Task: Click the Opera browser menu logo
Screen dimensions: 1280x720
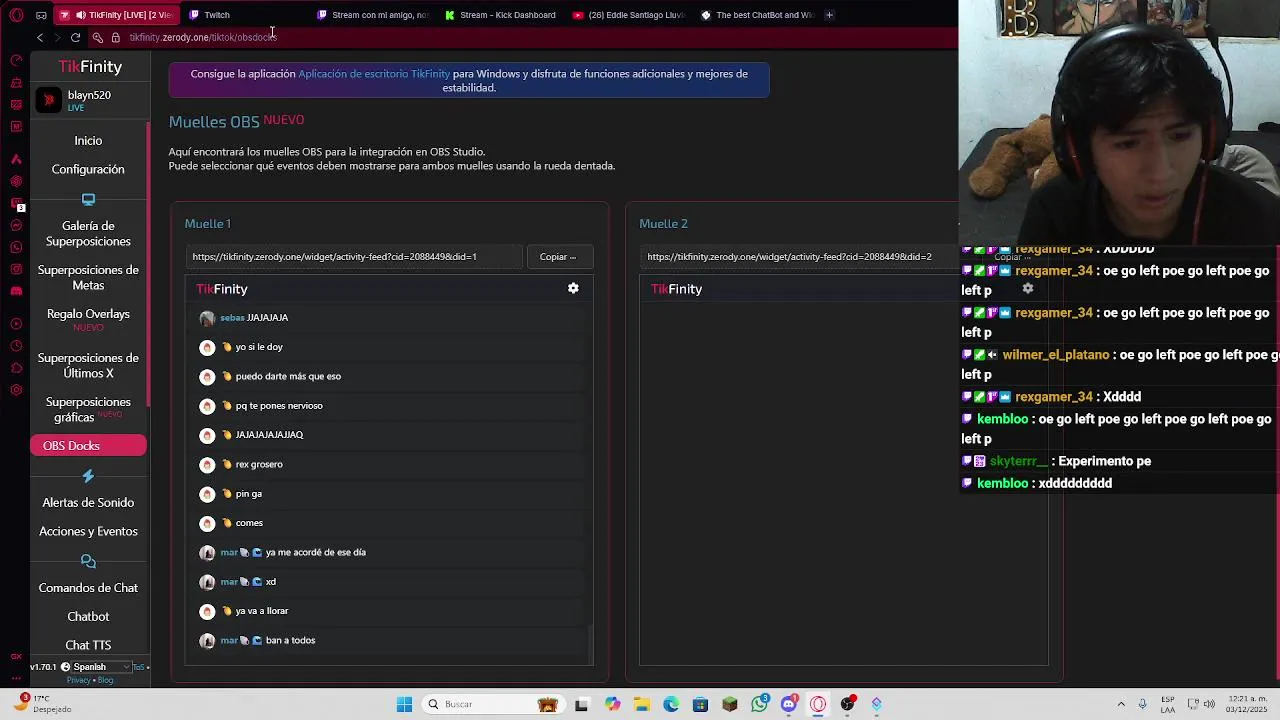Action: [16, 15]
